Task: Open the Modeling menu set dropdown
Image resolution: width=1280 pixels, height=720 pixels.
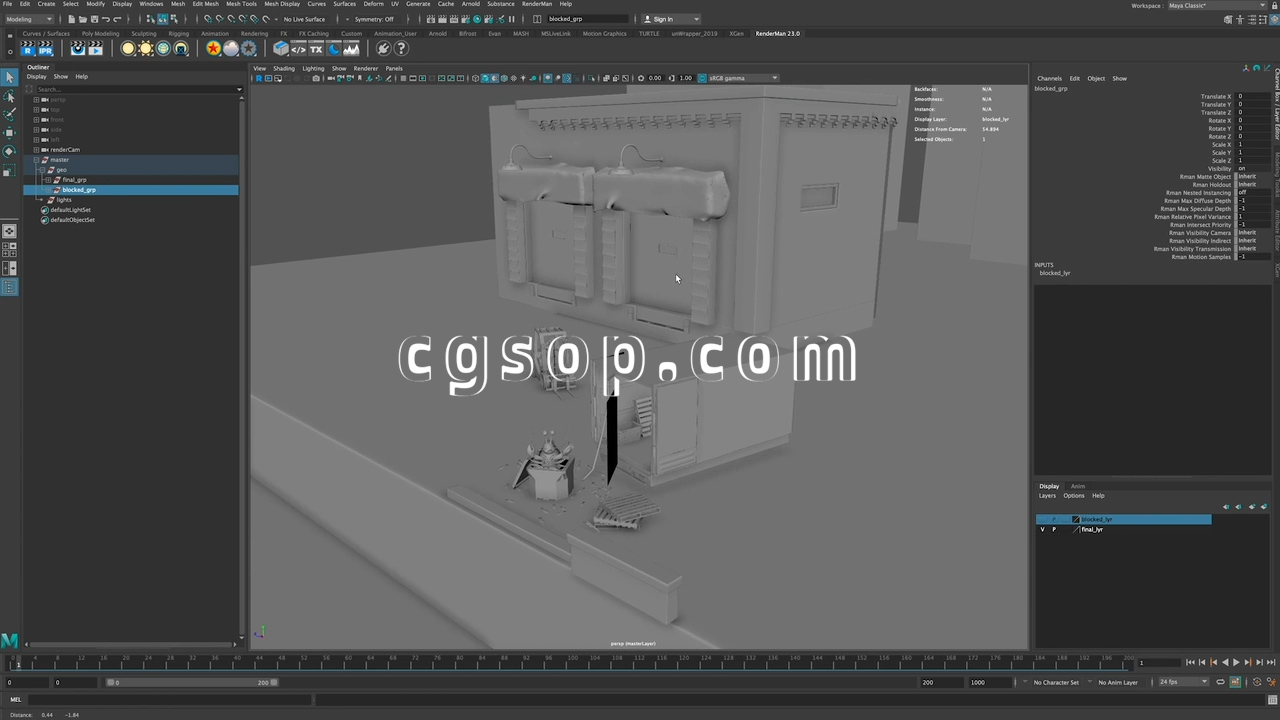Action: [x=30, y=19]
